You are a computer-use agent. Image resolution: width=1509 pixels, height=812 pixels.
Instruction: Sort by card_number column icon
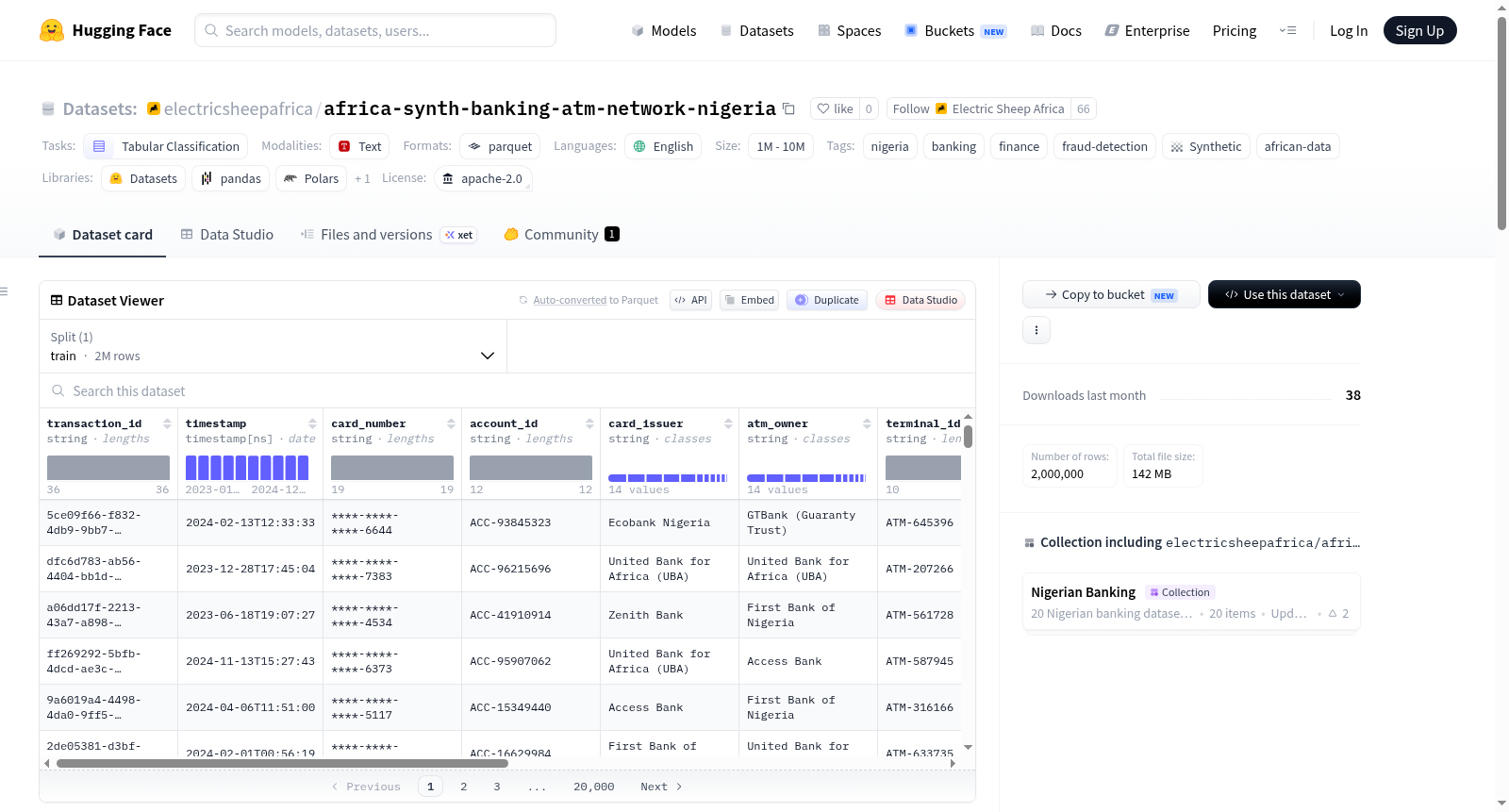(x=451, y=423)
